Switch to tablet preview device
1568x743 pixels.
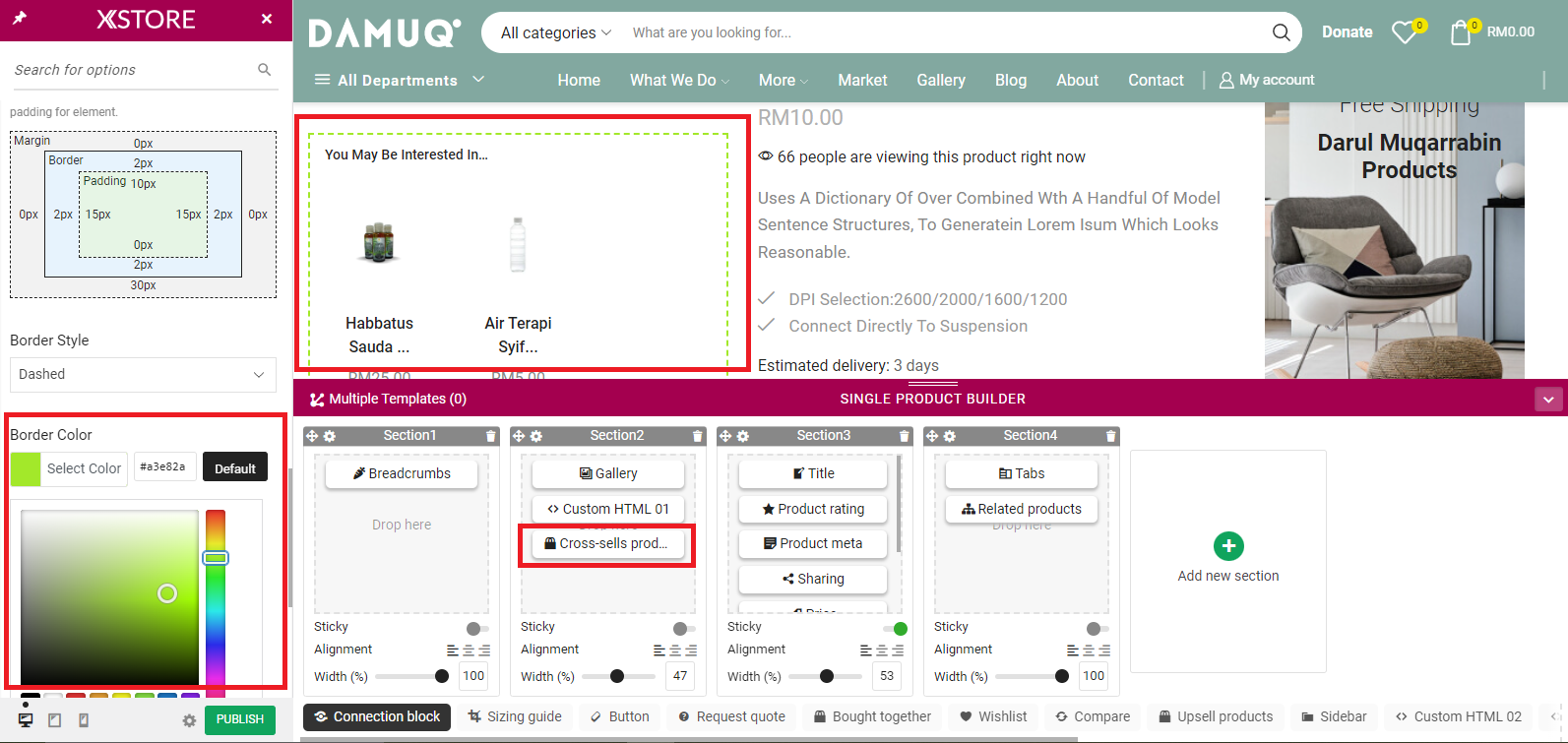[x=55, y=720]
